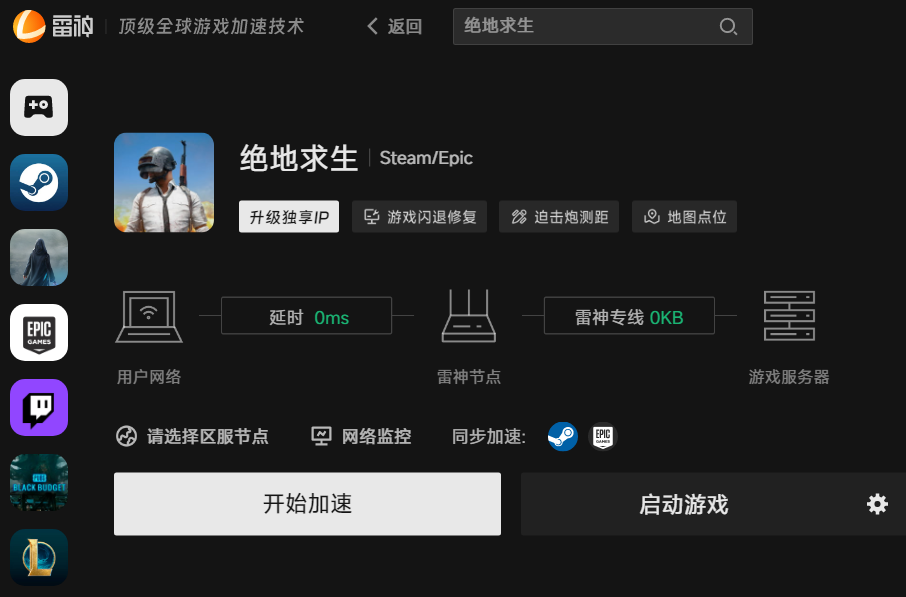Click the search magnifier icon
Screen dimensions: 906x597
click(728, 27)
